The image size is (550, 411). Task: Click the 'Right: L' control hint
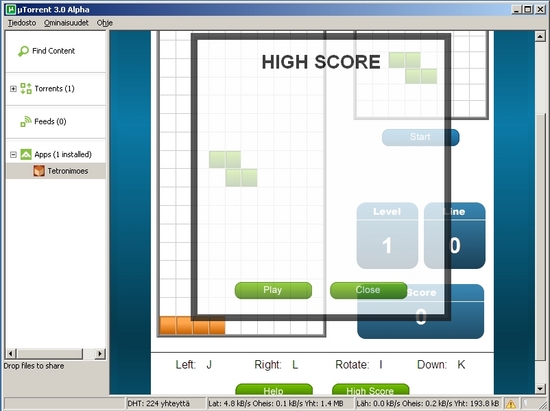(x=276, y=365)
